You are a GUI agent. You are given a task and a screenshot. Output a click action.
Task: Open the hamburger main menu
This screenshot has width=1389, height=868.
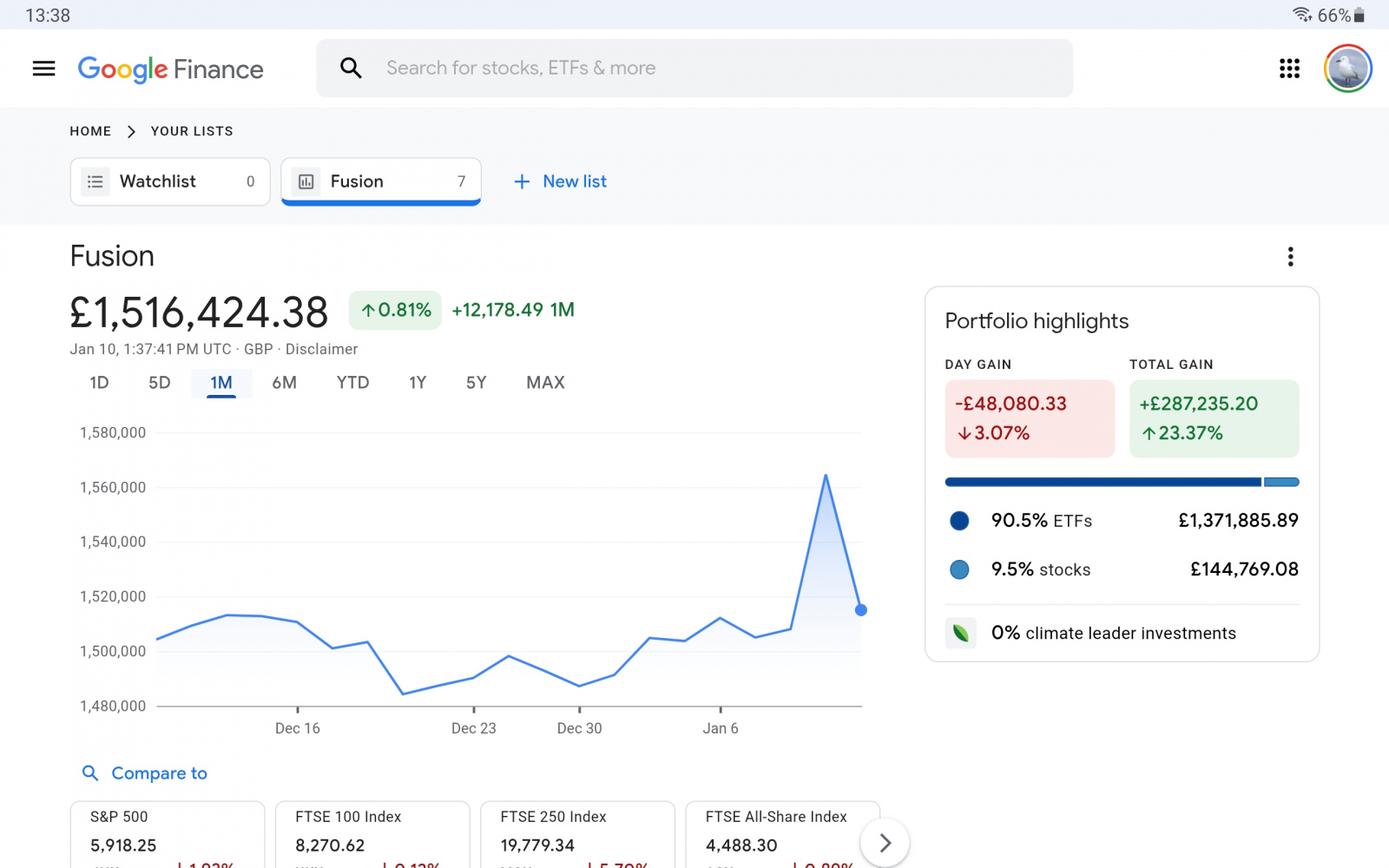pyautogui.click(x=43, y=69)
